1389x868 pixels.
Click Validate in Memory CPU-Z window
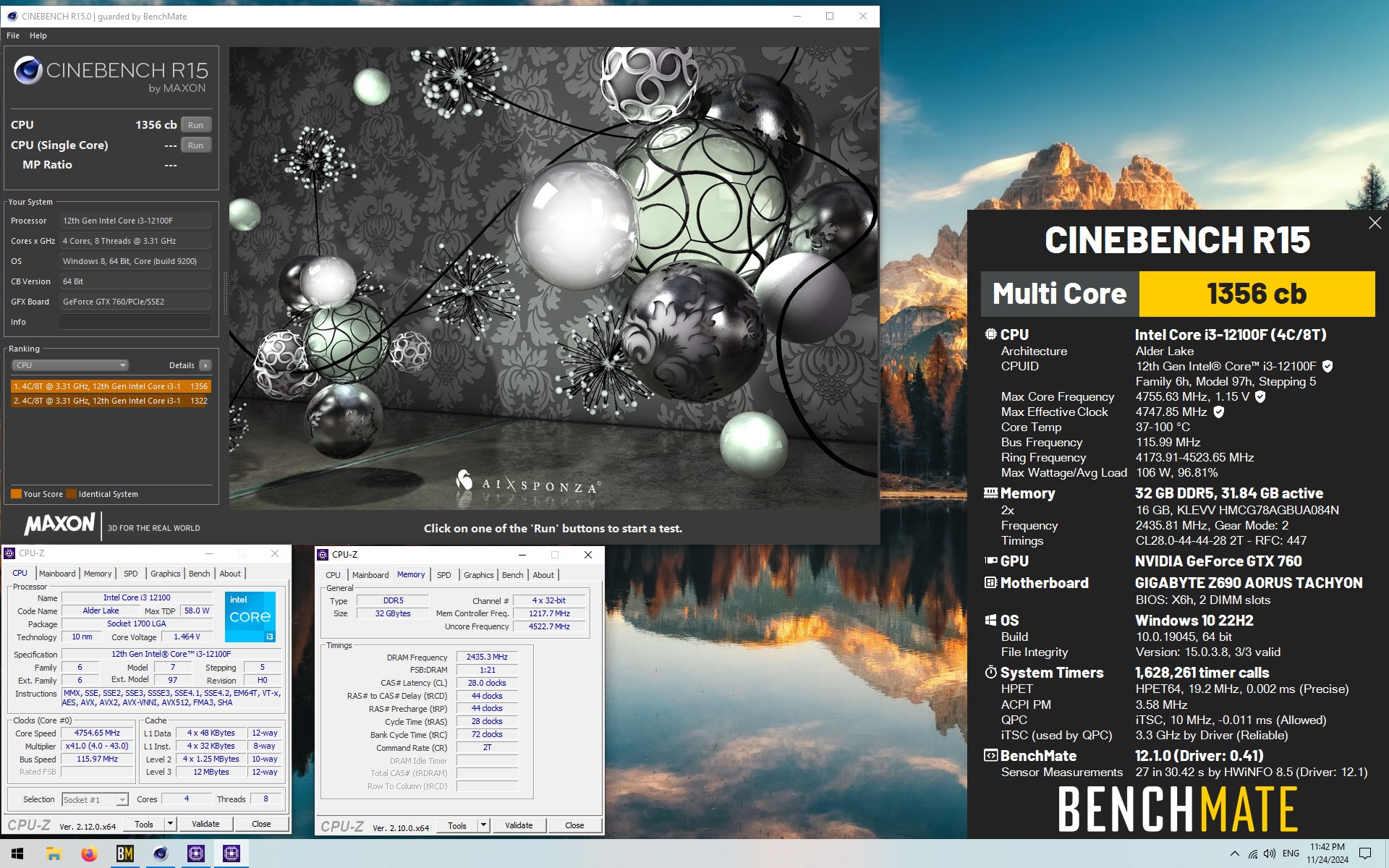tap(519, 825)
